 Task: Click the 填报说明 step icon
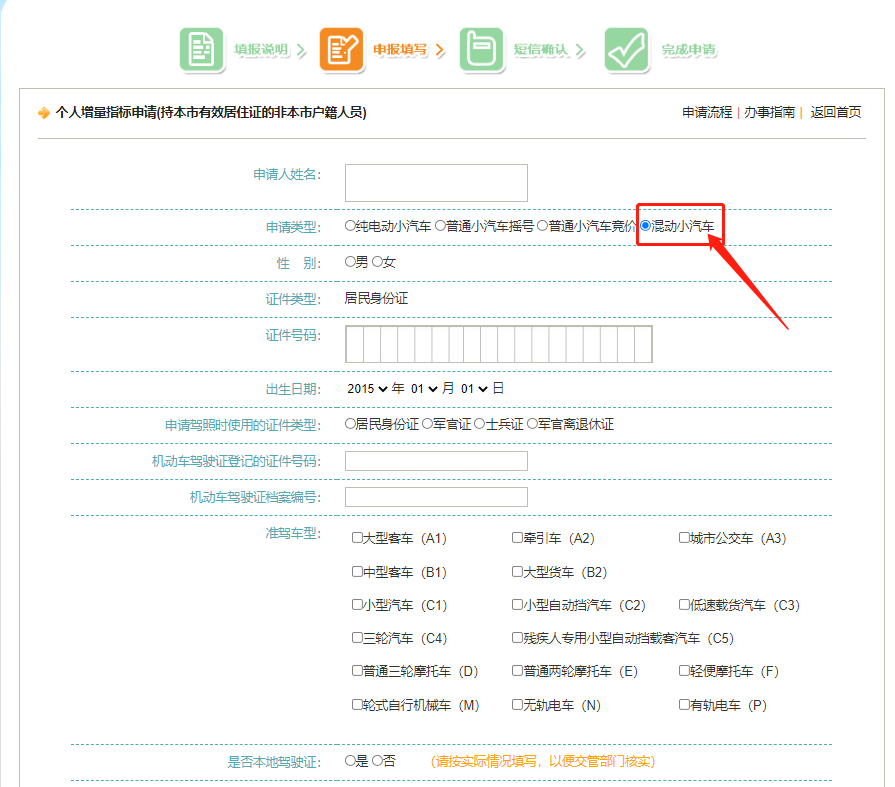pyautogui.click(x=202, y=48)
